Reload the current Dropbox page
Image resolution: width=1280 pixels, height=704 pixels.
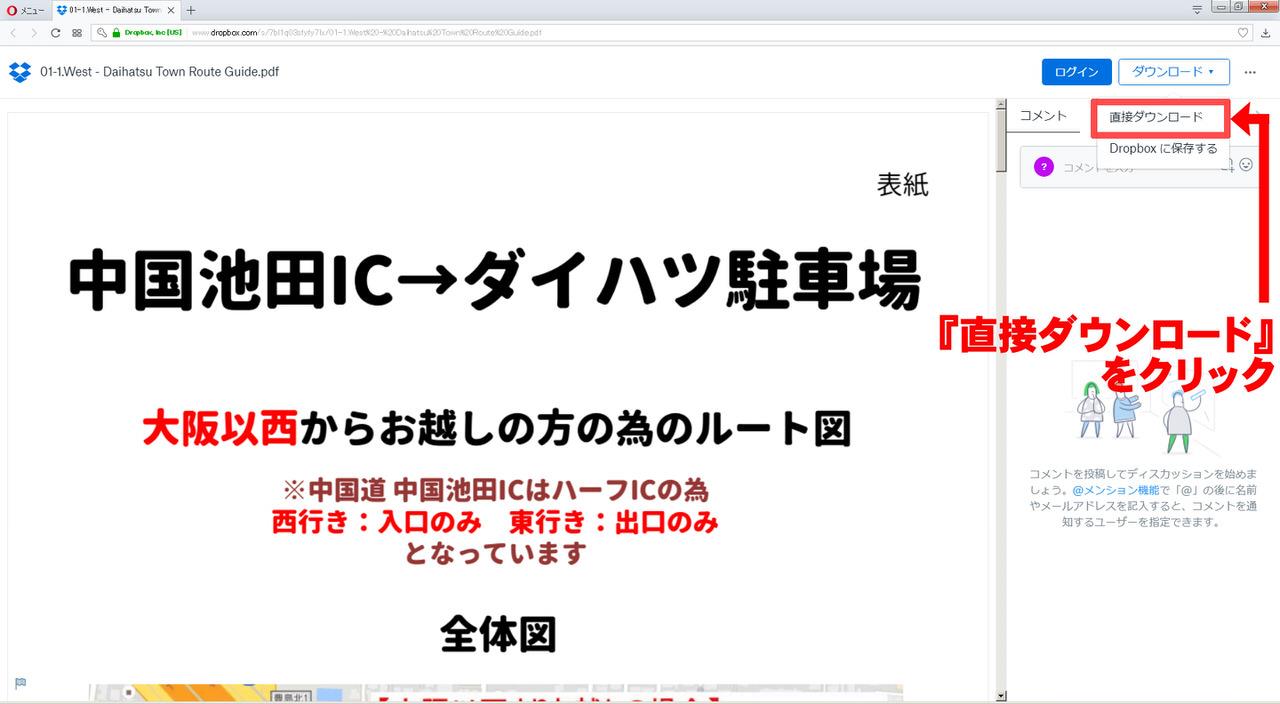tap(56, 32)
